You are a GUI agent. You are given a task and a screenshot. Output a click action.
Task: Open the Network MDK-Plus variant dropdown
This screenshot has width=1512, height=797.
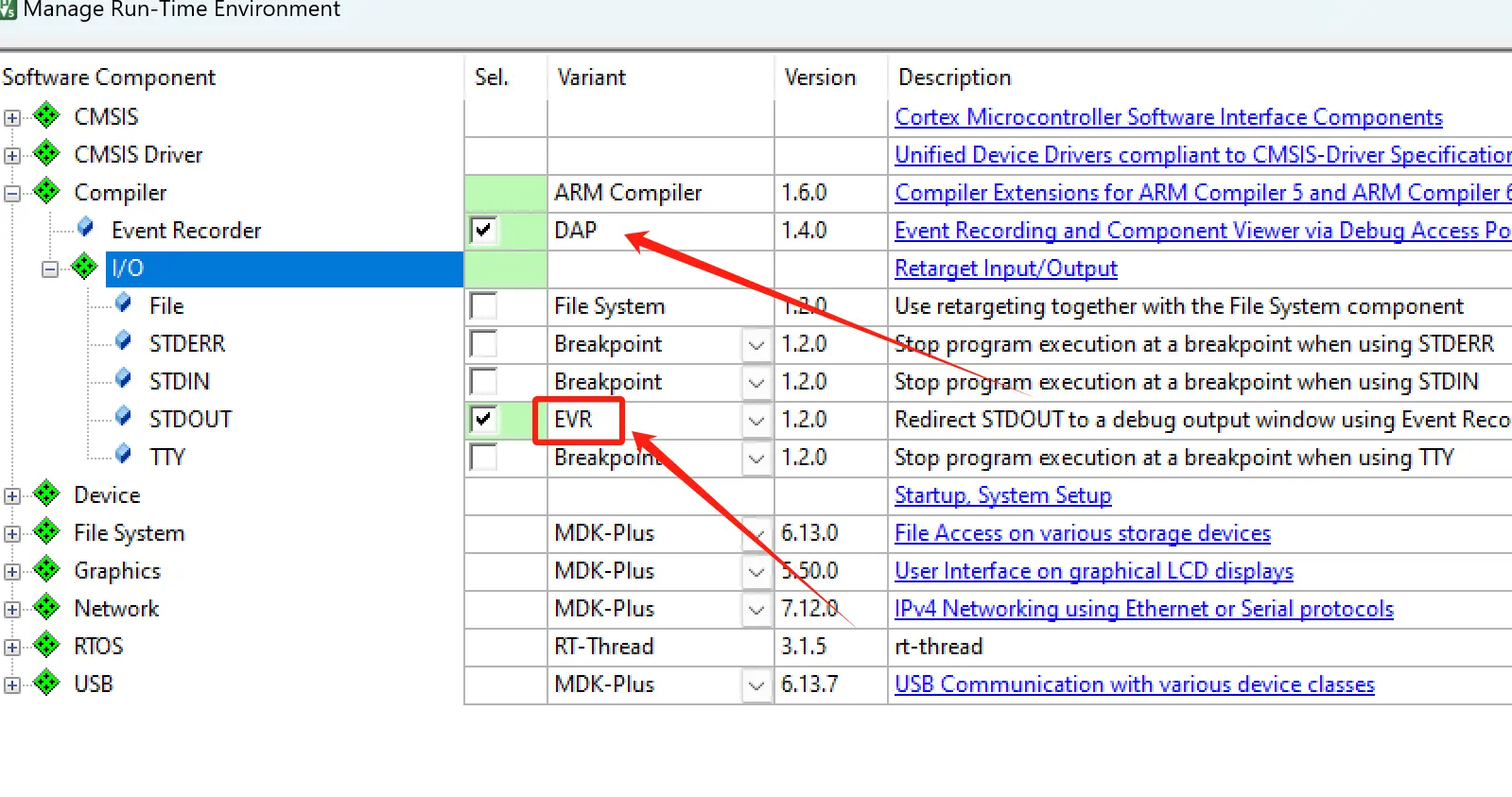click(756, 609)
